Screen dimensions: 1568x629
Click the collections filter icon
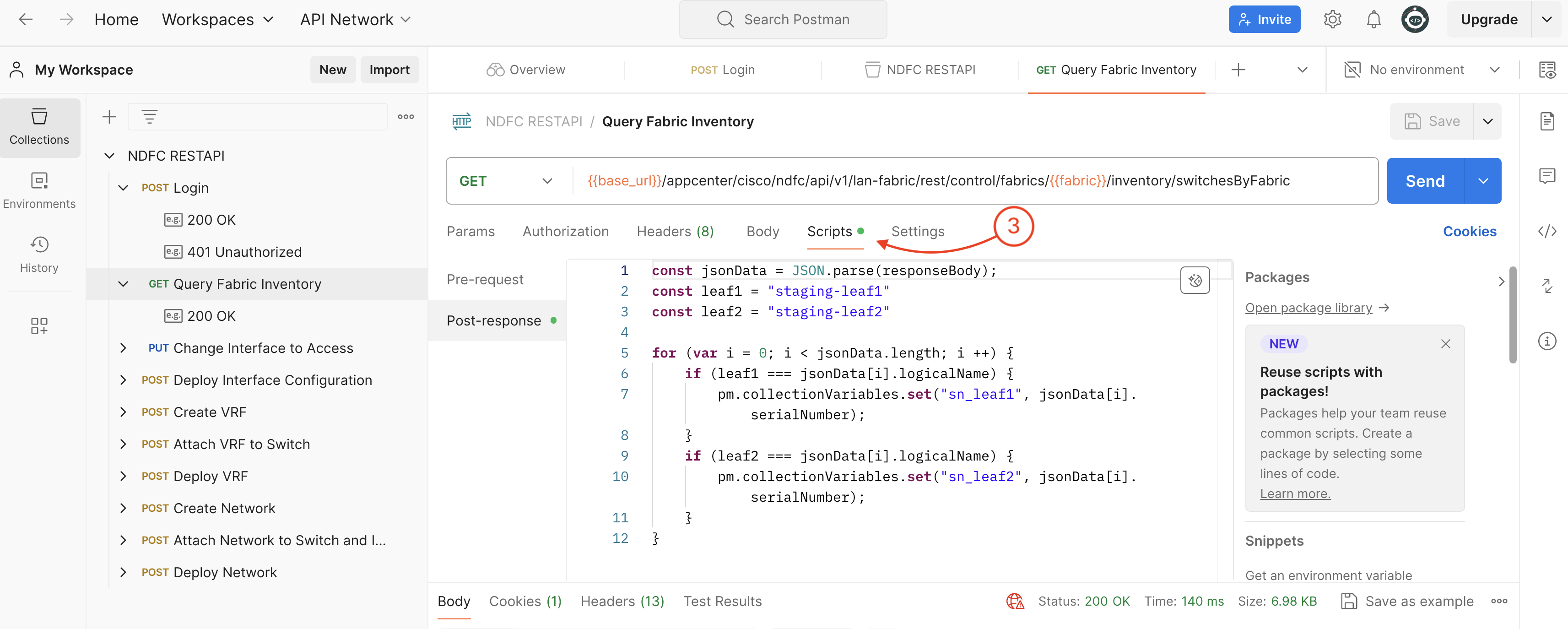coord(150,116)
